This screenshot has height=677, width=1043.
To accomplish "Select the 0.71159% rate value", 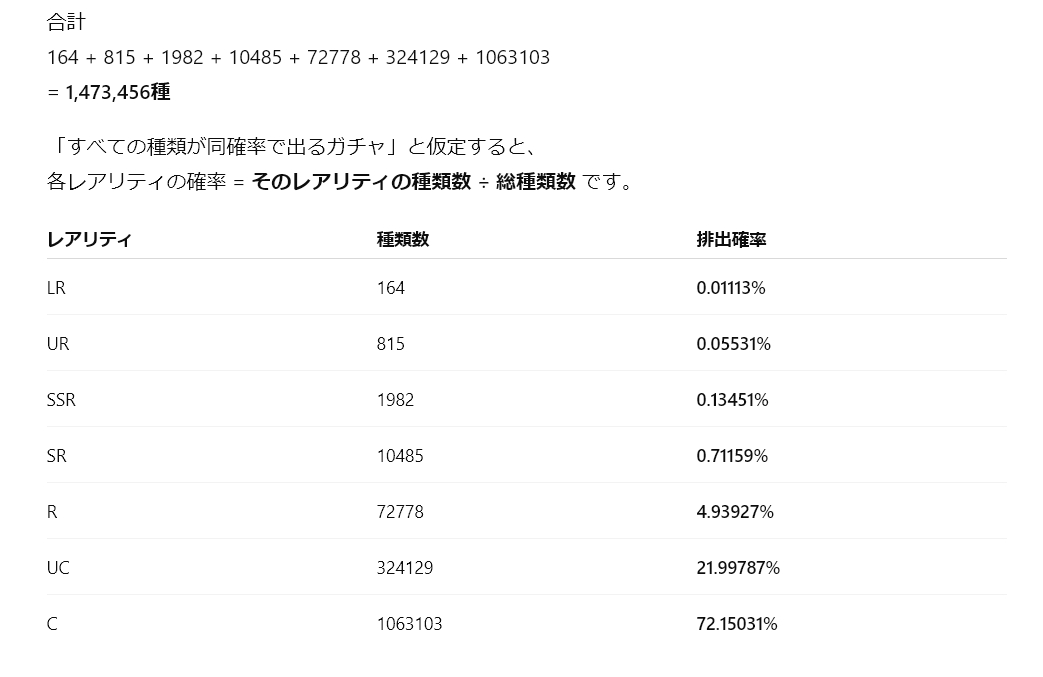I will 732,456.
